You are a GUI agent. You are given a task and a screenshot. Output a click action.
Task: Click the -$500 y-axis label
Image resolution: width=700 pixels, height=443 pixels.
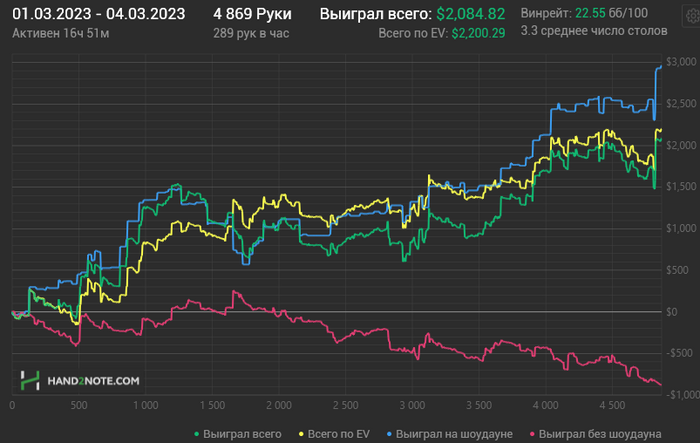click(x=681, y=353)
